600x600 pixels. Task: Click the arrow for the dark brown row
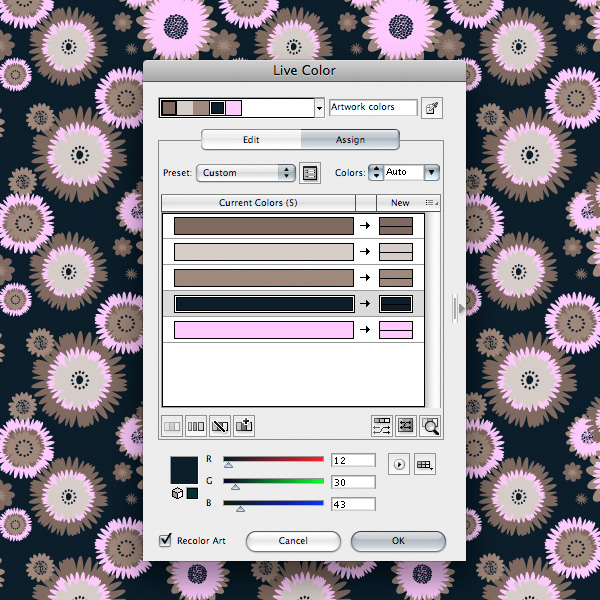[x=365, y=225]
